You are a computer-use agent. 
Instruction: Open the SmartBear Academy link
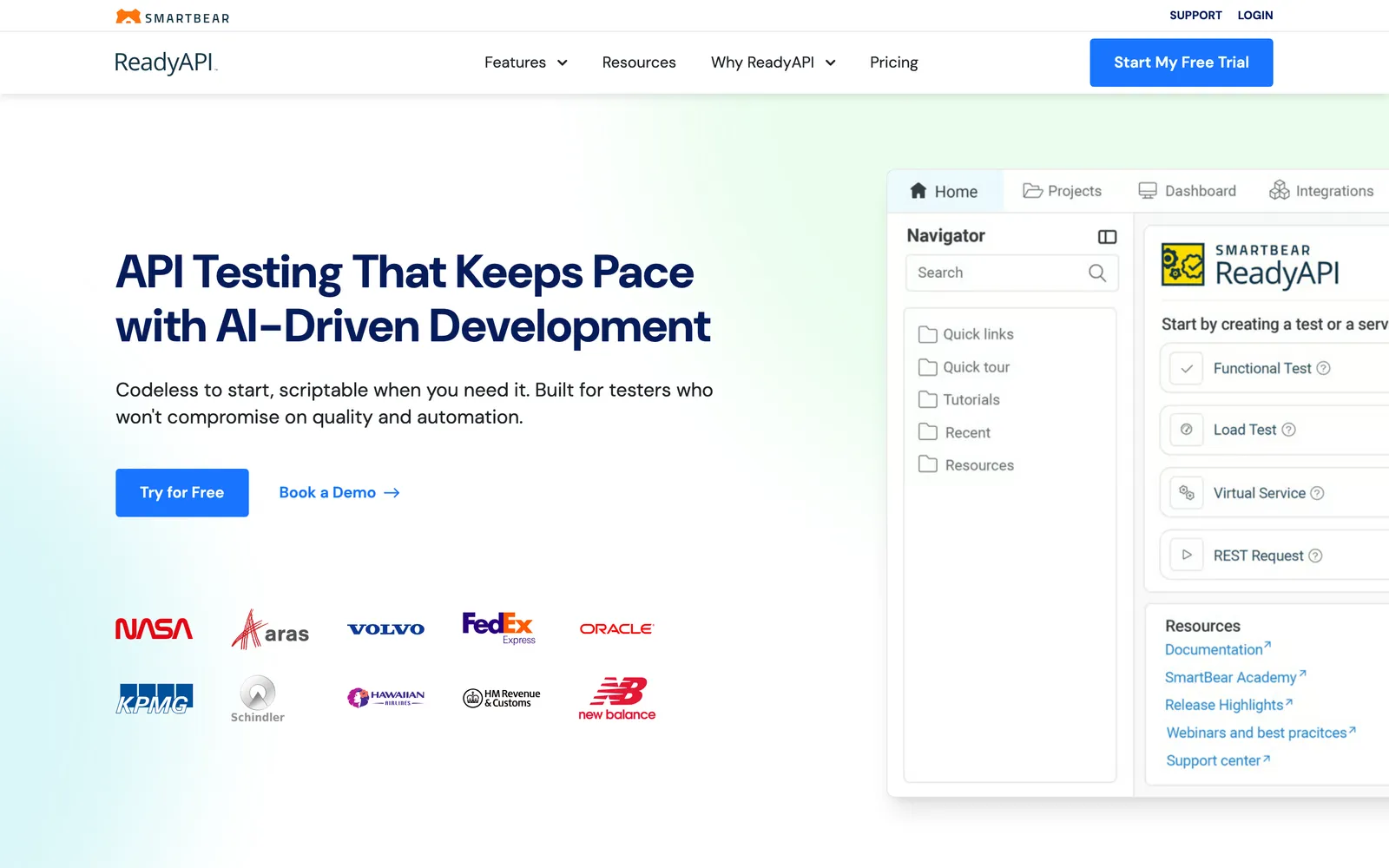(x=1234, y=677)
